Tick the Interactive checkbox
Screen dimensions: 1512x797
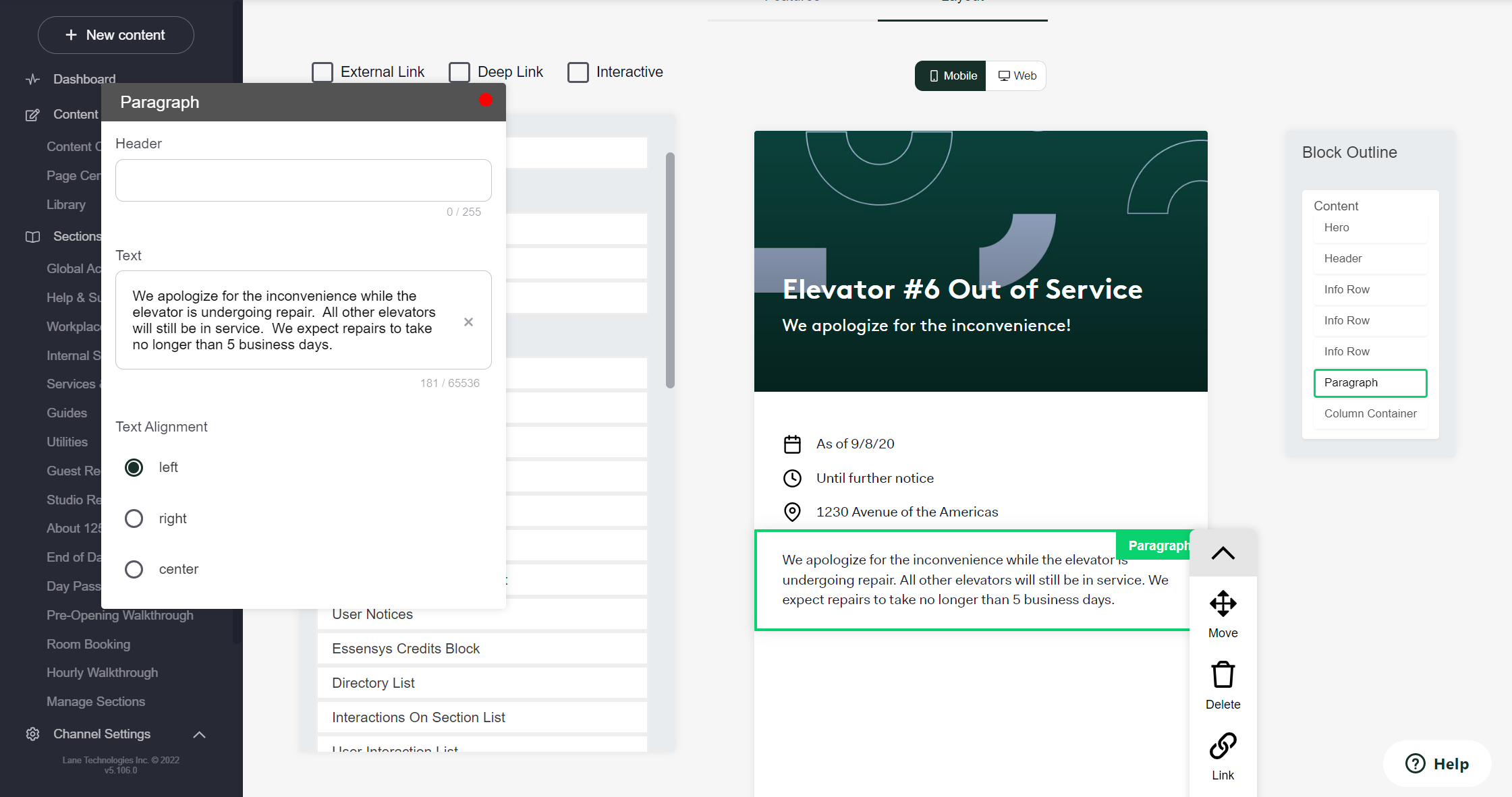(x=578, y=72)
